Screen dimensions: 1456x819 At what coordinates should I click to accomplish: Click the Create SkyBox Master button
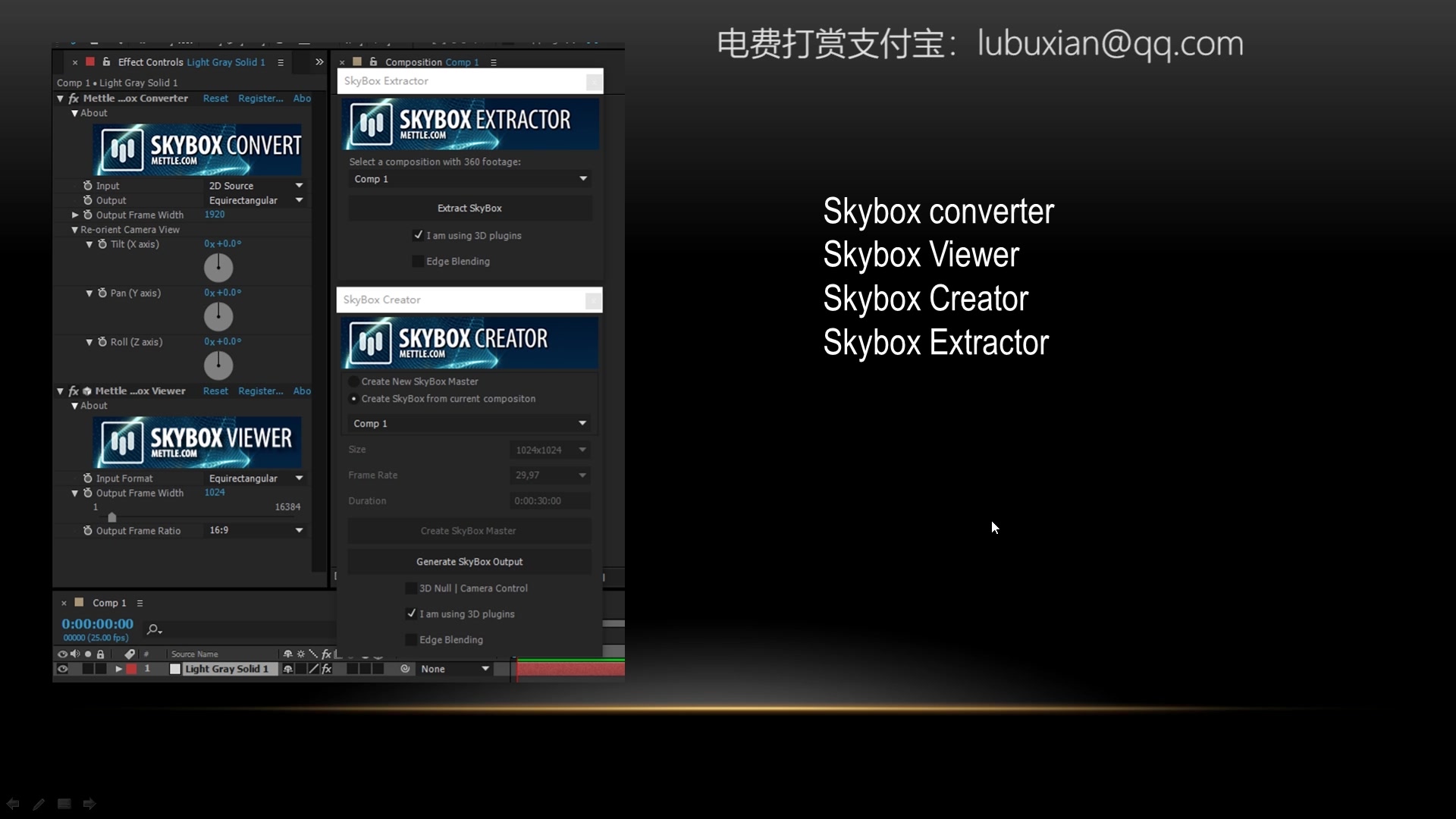click(x=469, y=531)
